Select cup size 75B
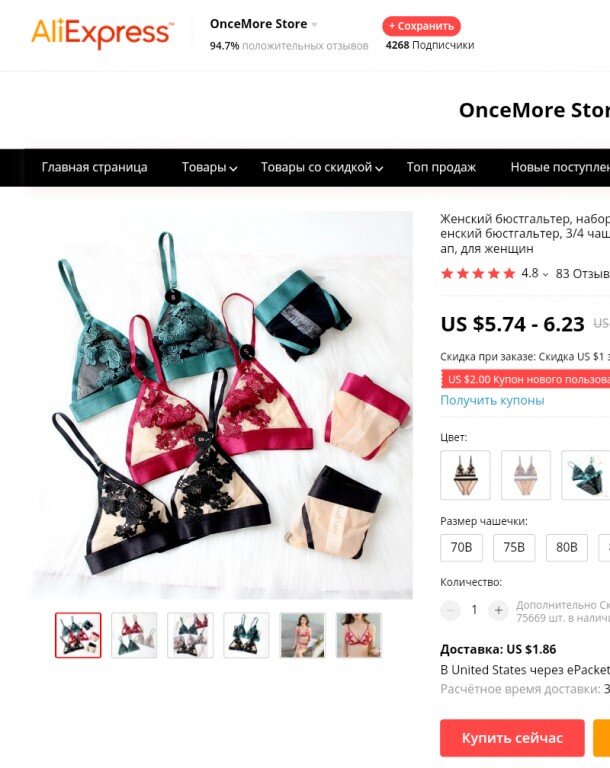Image resolution: width=610 pixels, height=768 pixels. pos(514,547)
